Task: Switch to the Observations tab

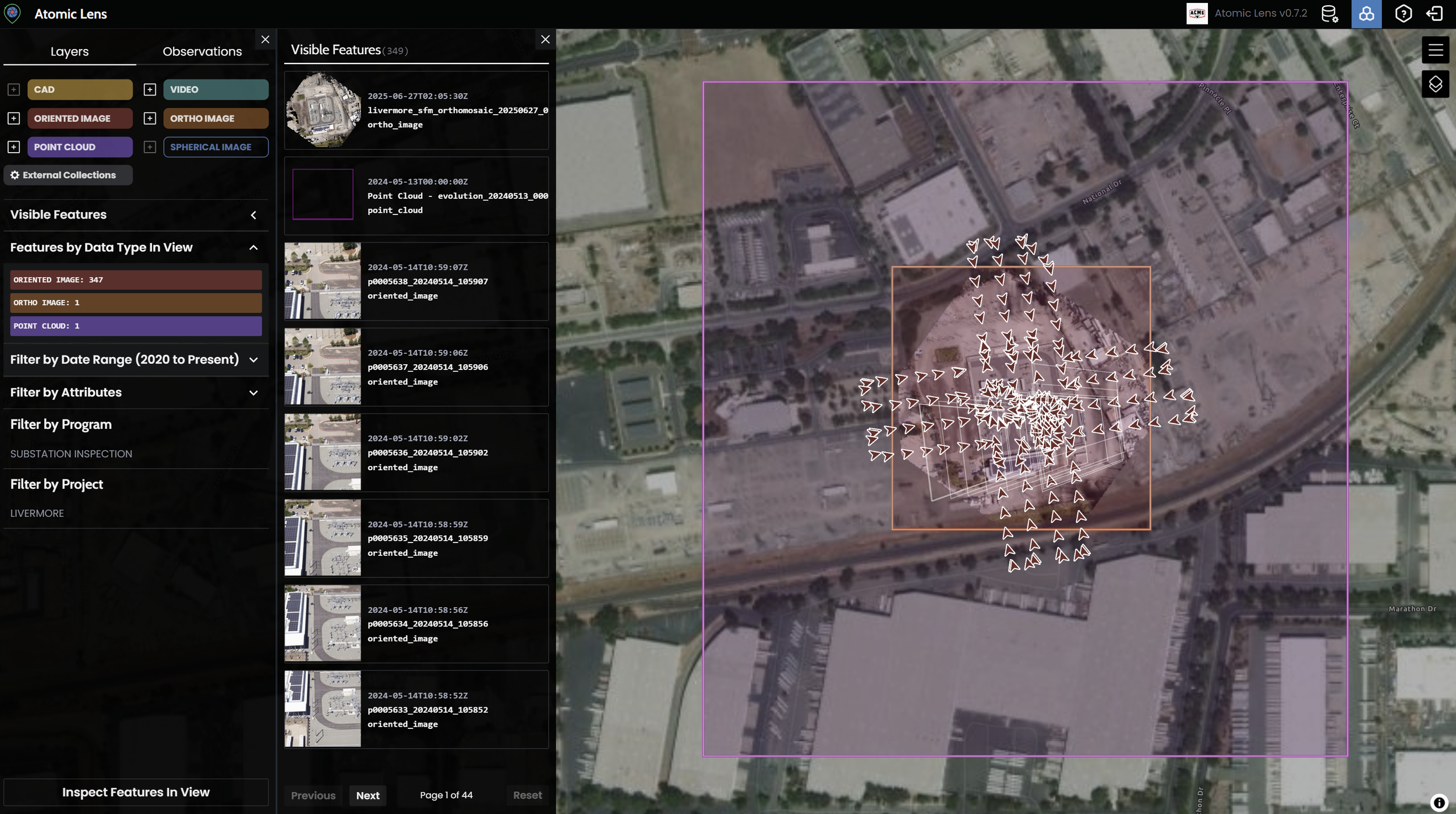Action: (x=202, y=51)
